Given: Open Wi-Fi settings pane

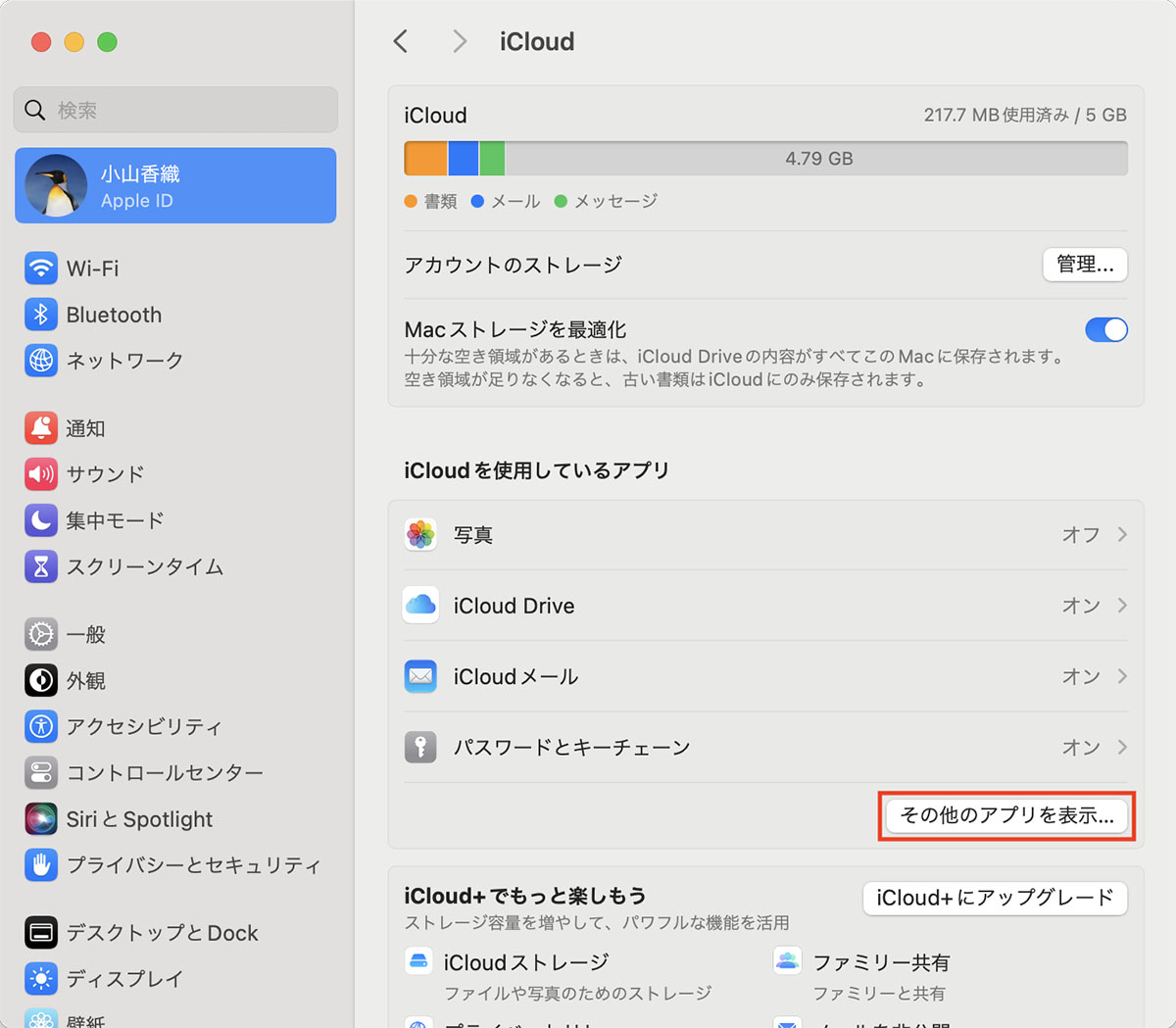Looking at the screenshot, I should (175, 268).
